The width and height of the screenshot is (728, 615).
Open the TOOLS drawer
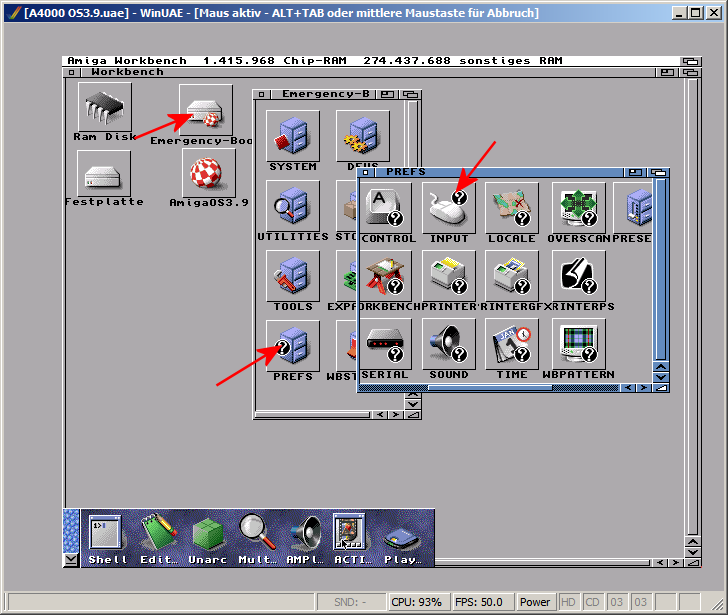pos(292,276)
